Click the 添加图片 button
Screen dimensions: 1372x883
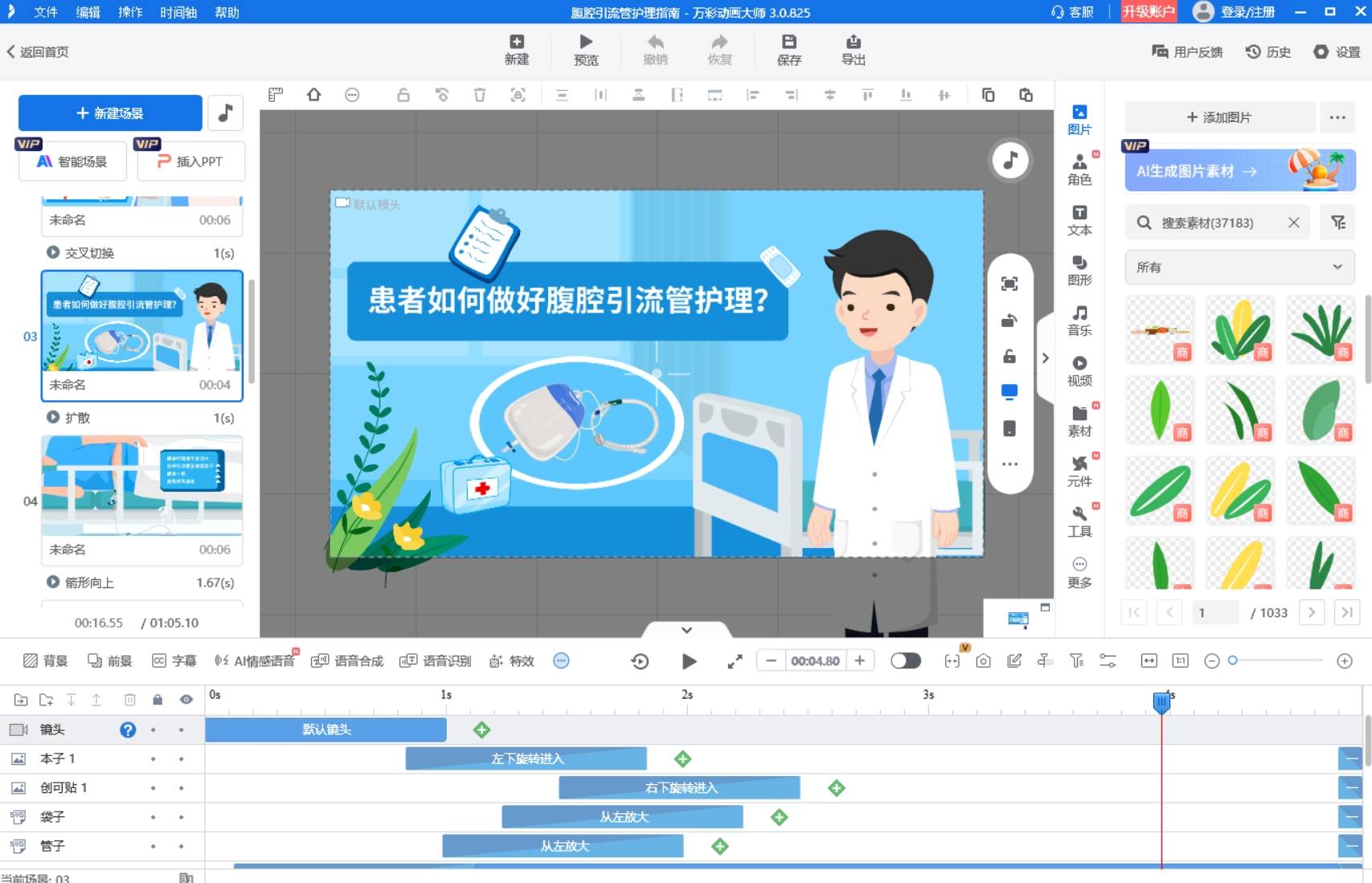(x=1219, y=117)
